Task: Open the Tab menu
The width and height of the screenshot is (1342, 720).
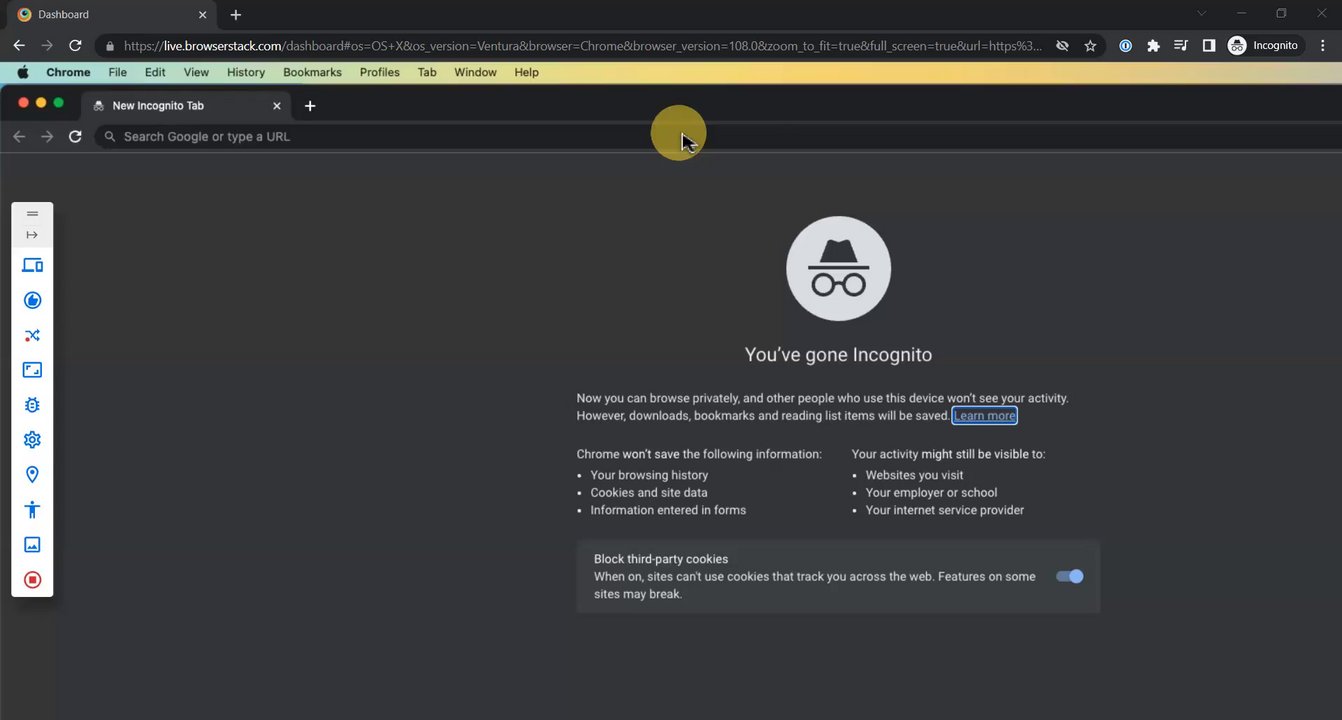Action: (x=427, y=72)
